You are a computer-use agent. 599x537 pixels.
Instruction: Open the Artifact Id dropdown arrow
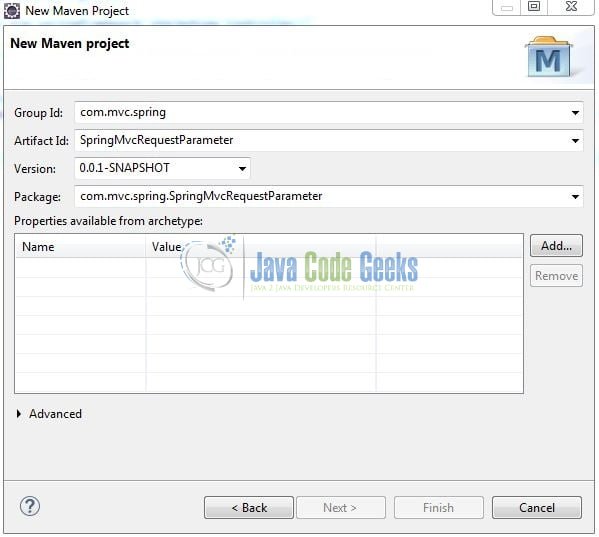point(575,141)
